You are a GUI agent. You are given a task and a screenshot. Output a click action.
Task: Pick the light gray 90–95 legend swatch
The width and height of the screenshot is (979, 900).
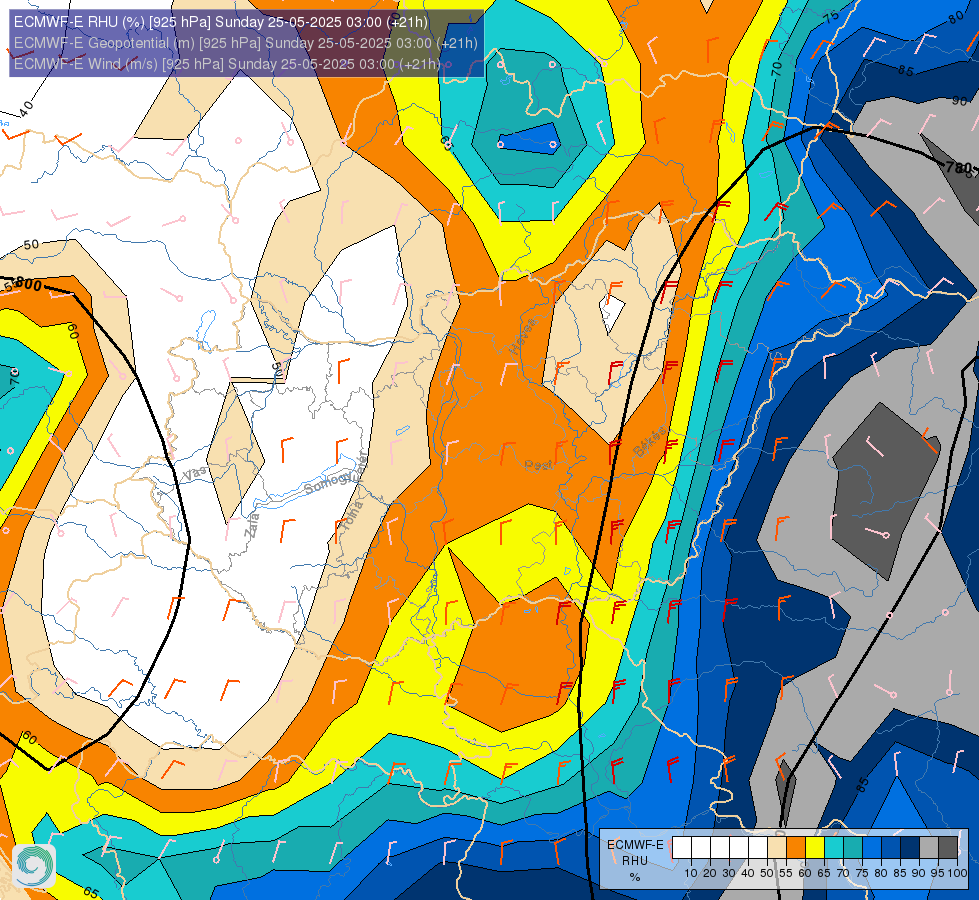click(929, 848)
